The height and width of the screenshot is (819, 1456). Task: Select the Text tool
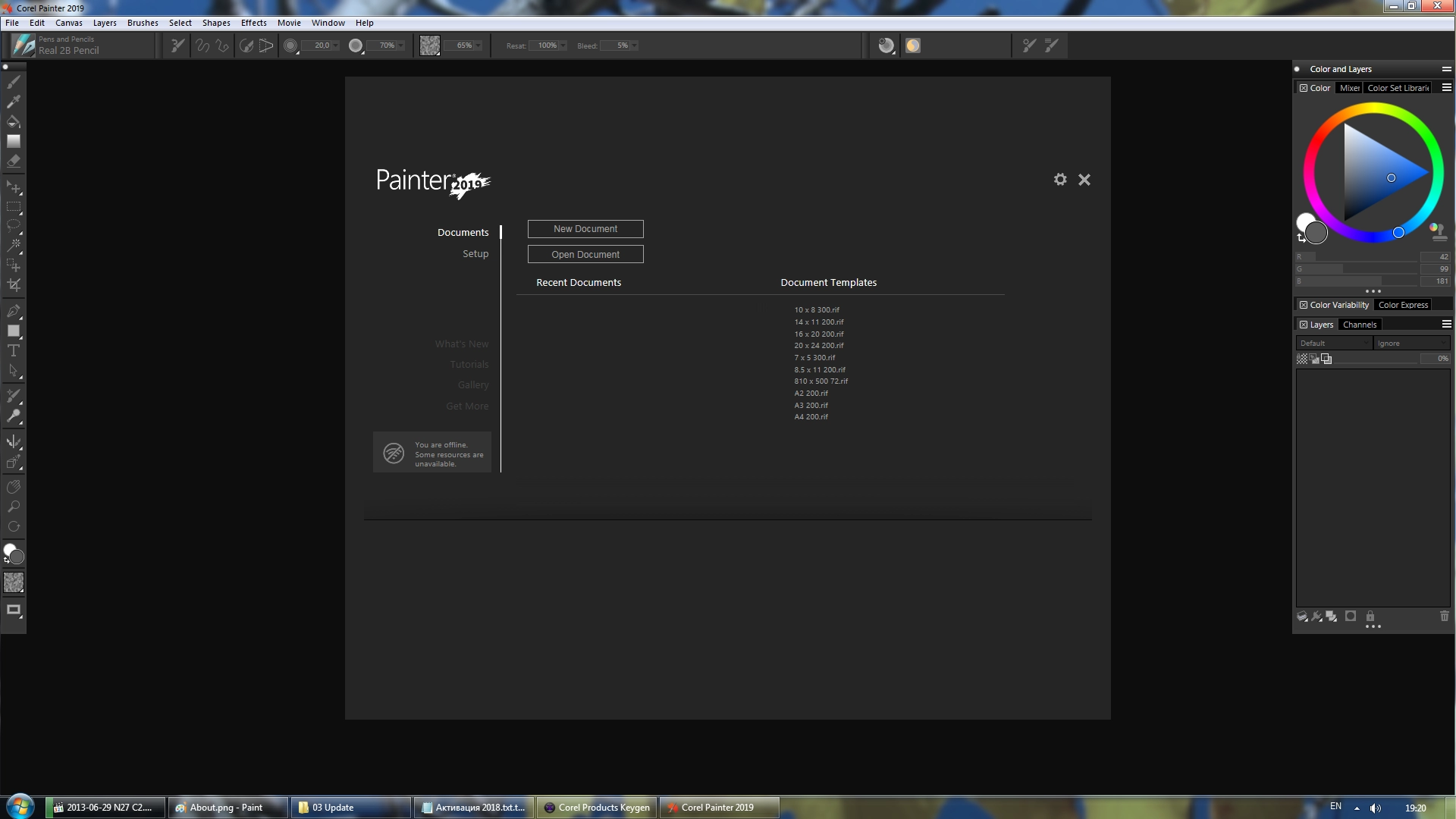point(13,350)
